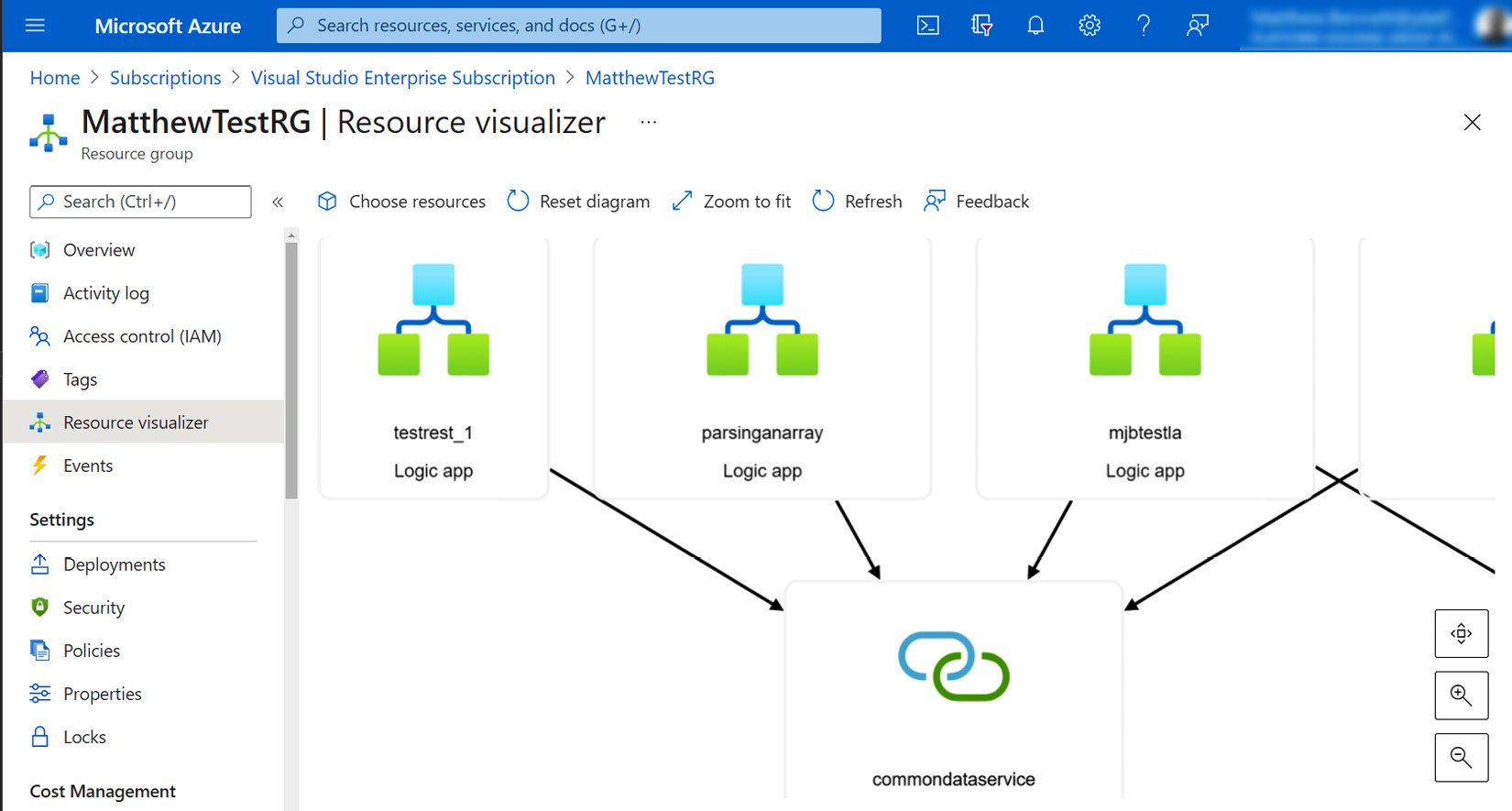Open Directories and subscriptions filter icon
This screenshot has width=1512, height=811.
pyautogui.click(x=981, y=26)
